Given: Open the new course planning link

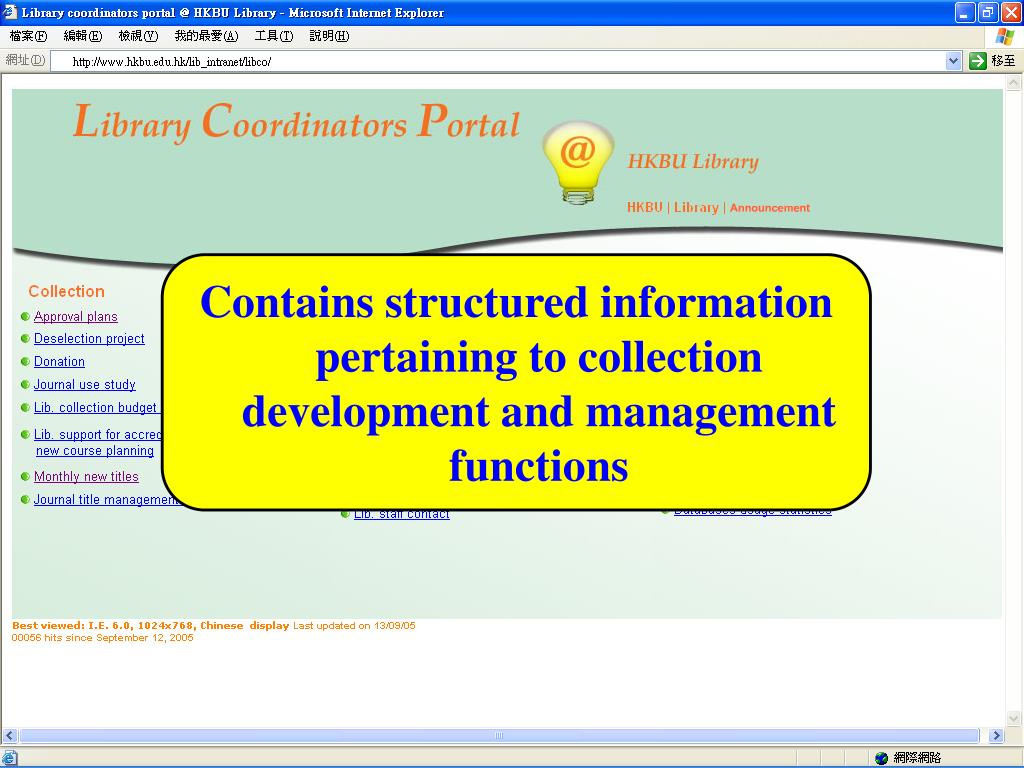Looking at the screenshot, I should (95, 451).
